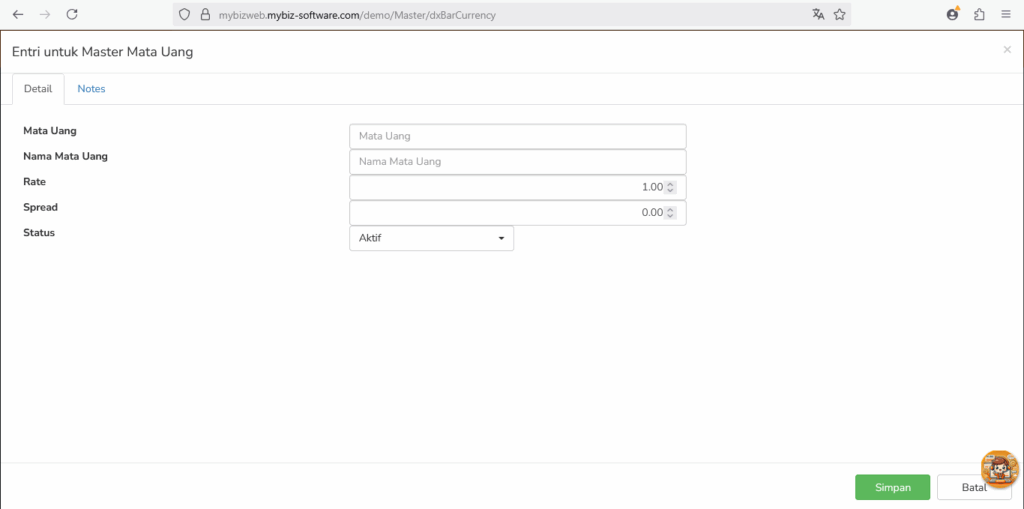
Task: Click the Rate label text
Action: pyautogui.click(x=35, y=182)
